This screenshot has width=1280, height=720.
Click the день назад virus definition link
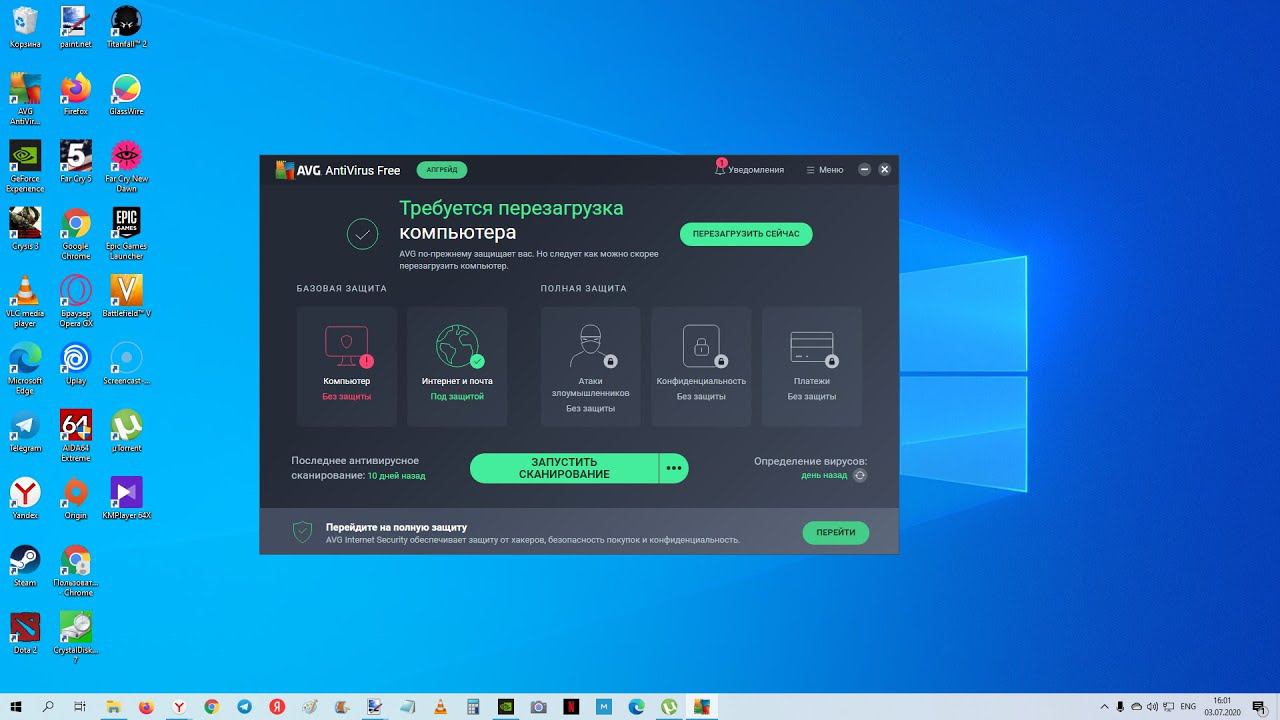[x=824, y=476]
